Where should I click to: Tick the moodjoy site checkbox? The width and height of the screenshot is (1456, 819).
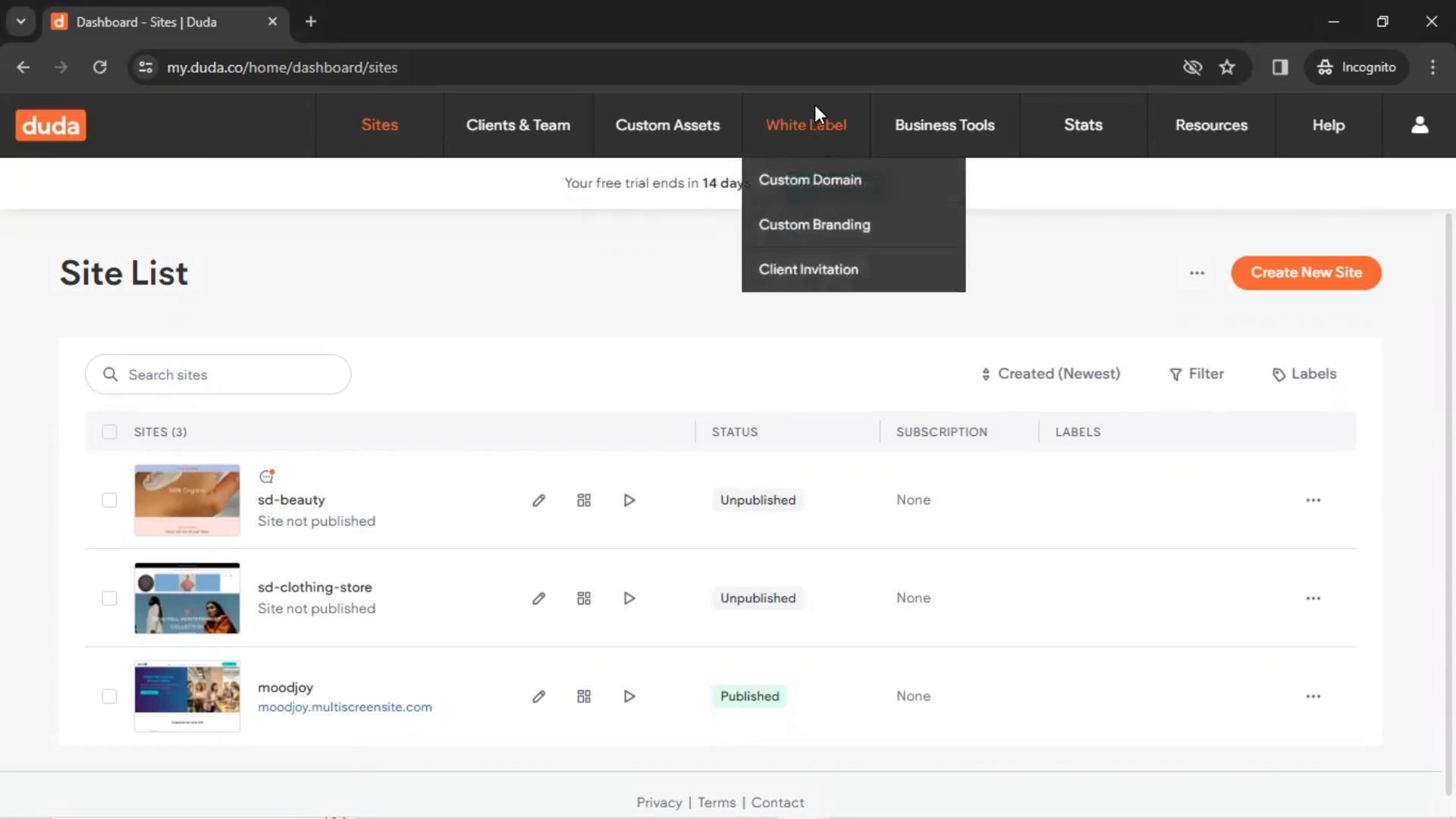tap(109, 696)
